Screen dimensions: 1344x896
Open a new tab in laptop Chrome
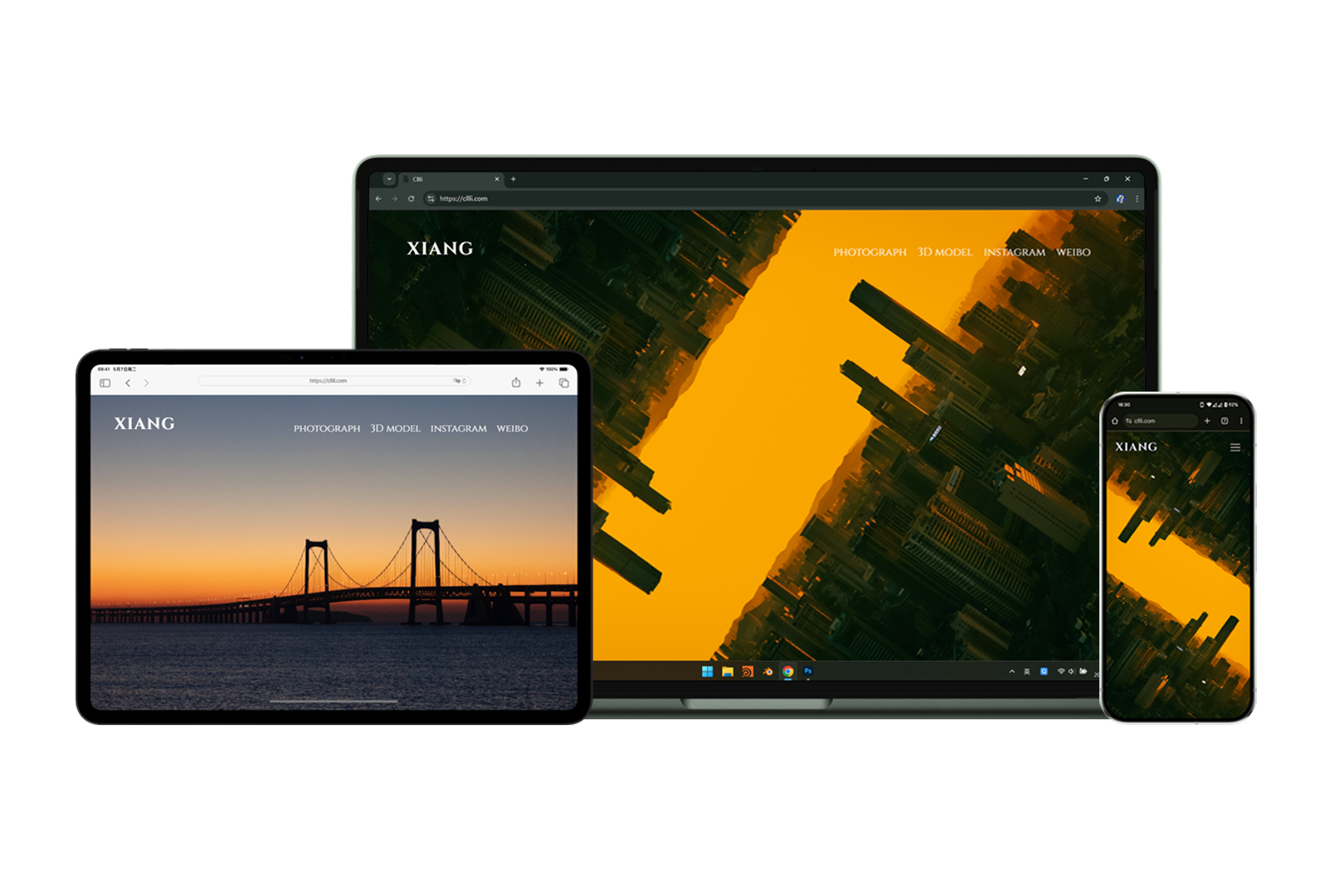click(514, 178)
